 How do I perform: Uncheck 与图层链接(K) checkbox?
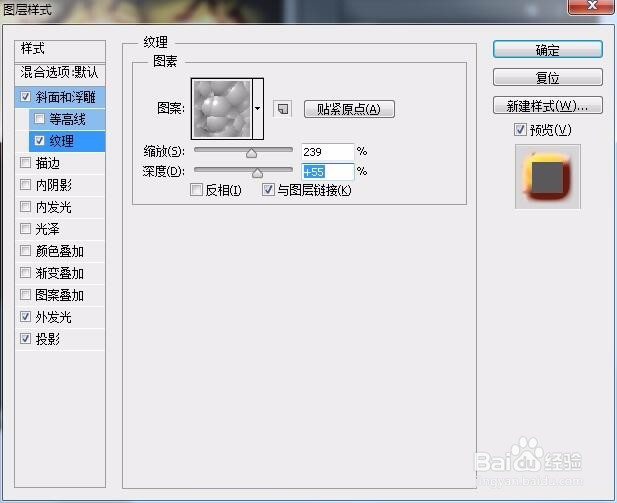coord(268,190)
